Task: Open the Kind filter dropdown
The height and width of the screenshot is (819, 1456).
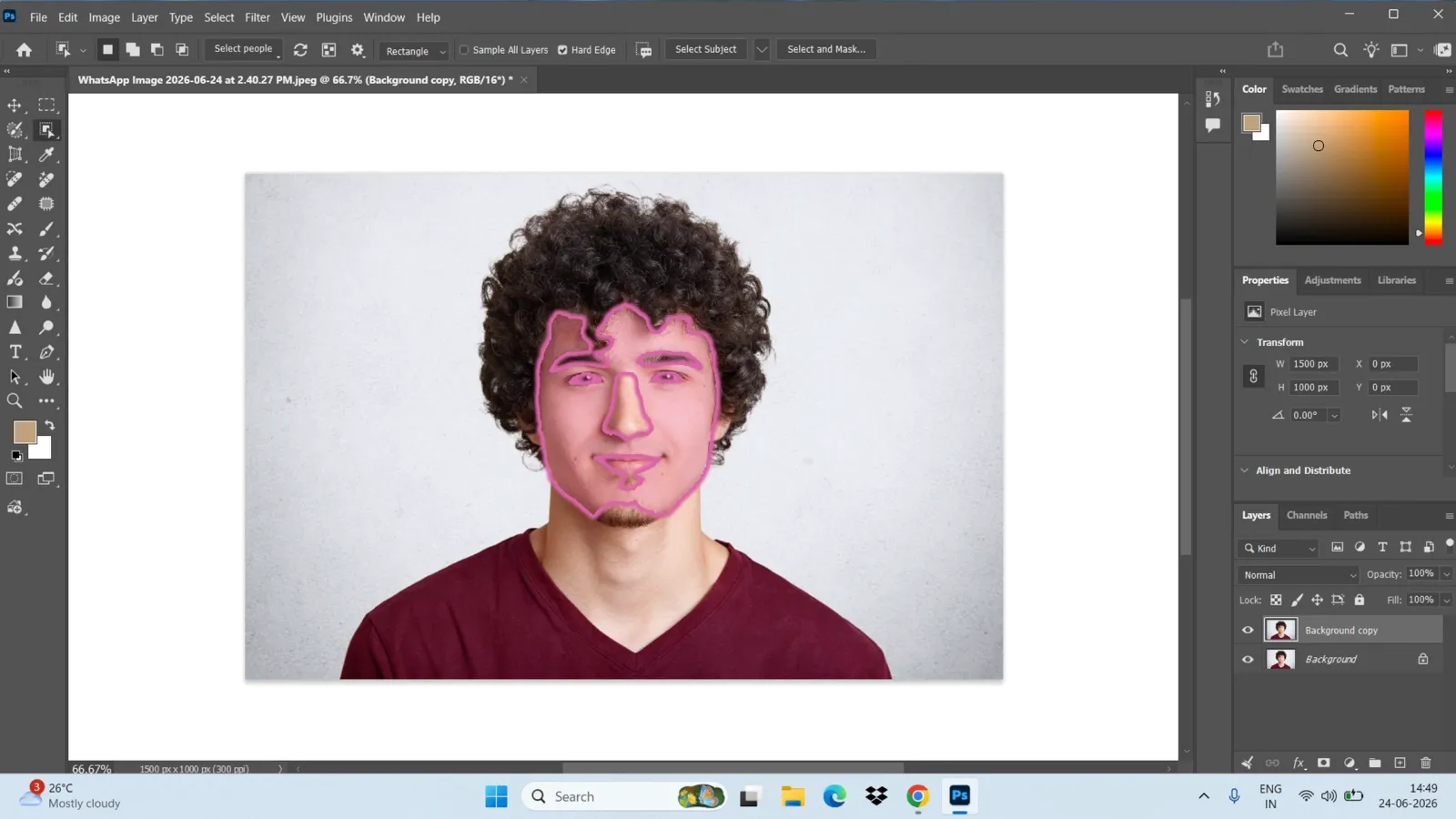Action: coord(1279,548)
